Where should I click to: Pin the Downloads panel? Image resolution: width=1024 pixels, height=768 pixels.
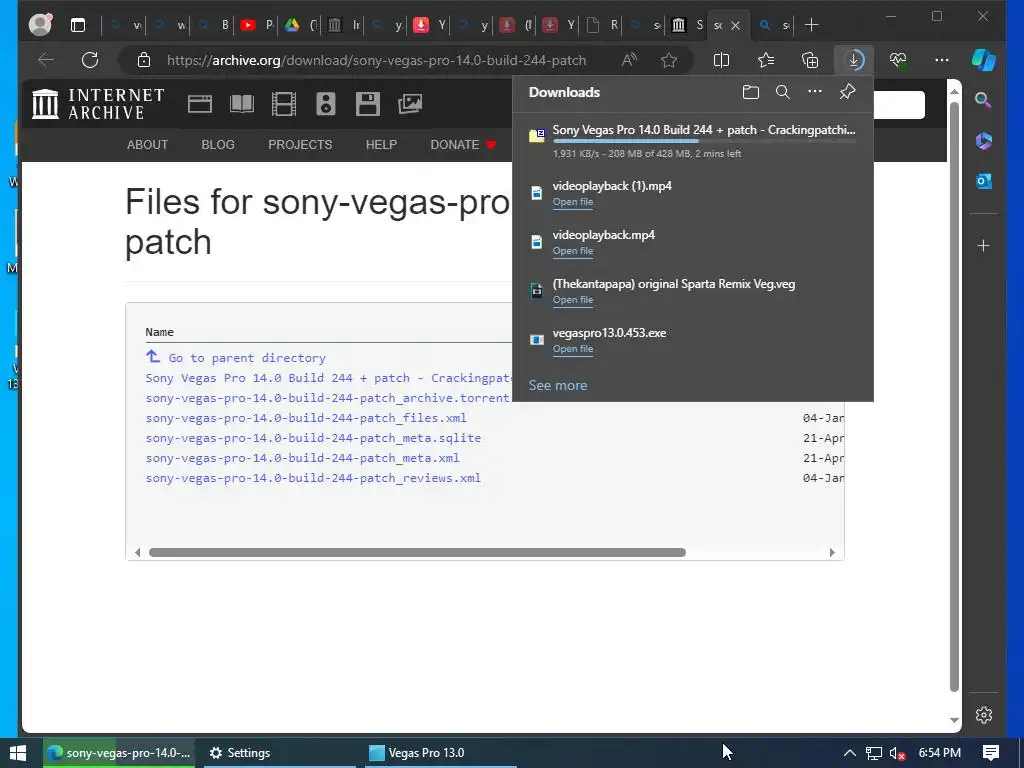pos(847,91)
